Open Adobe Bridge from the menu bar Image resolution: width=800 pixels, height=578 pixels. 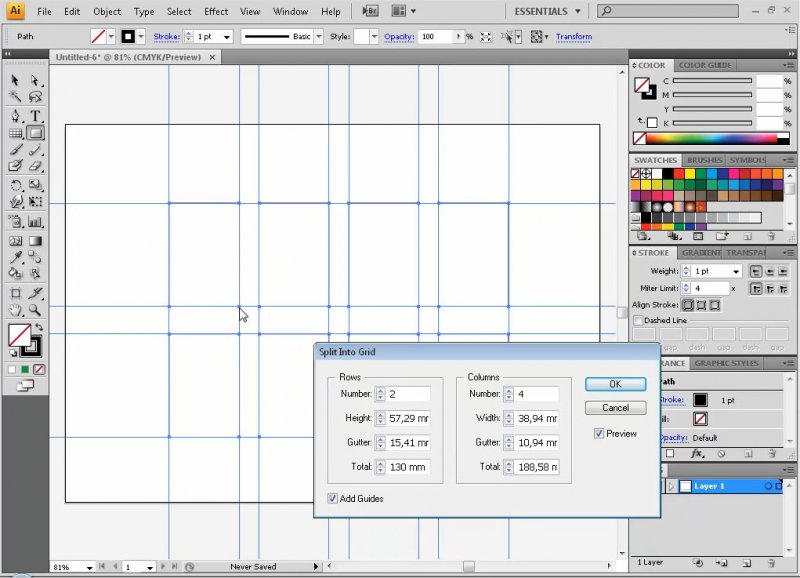370,11
